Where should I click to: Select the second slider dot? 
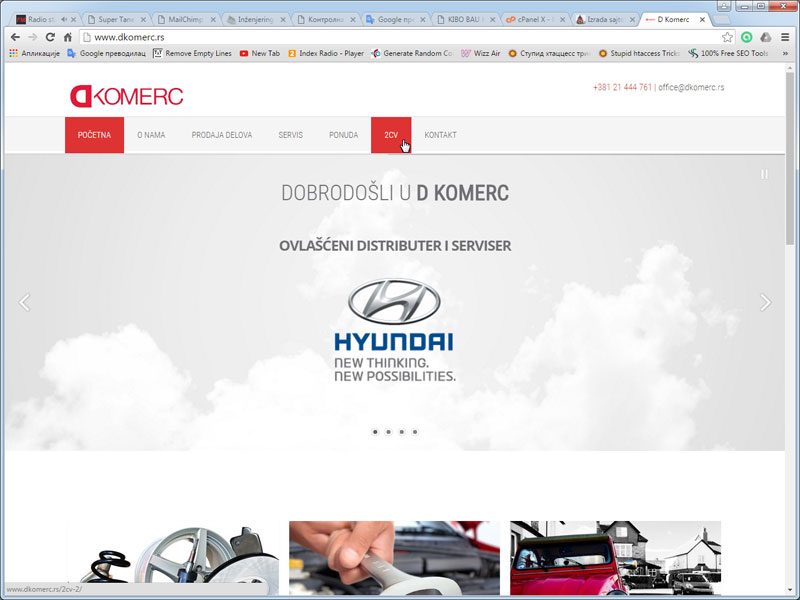(388, 432)
